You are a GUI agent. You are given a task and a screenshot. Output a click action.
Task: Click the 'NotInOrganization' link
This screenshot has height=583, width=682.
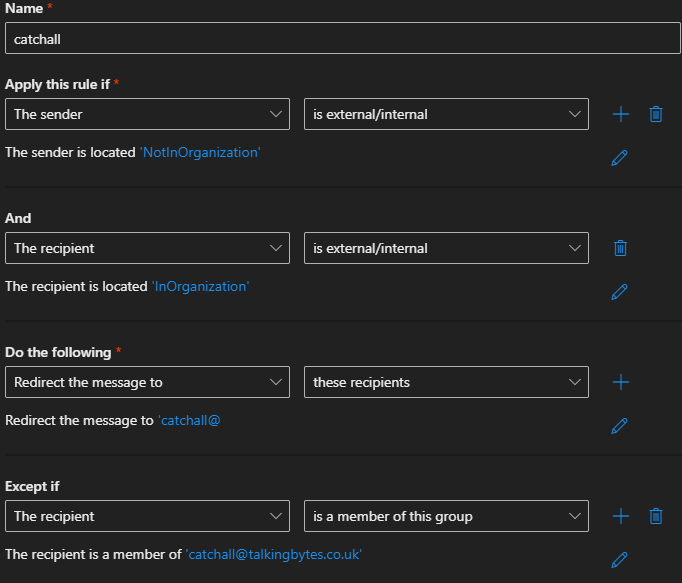coord(200,152)
